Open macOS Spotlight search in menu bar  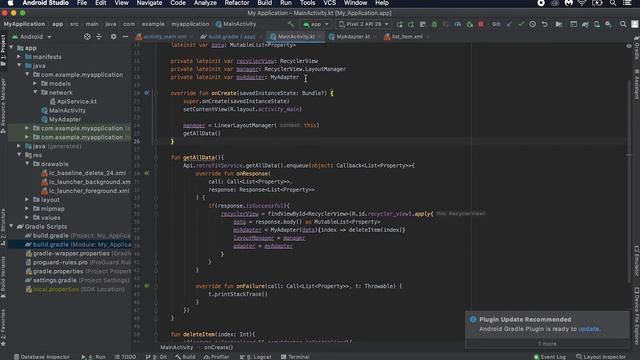[x=613, y=3]
